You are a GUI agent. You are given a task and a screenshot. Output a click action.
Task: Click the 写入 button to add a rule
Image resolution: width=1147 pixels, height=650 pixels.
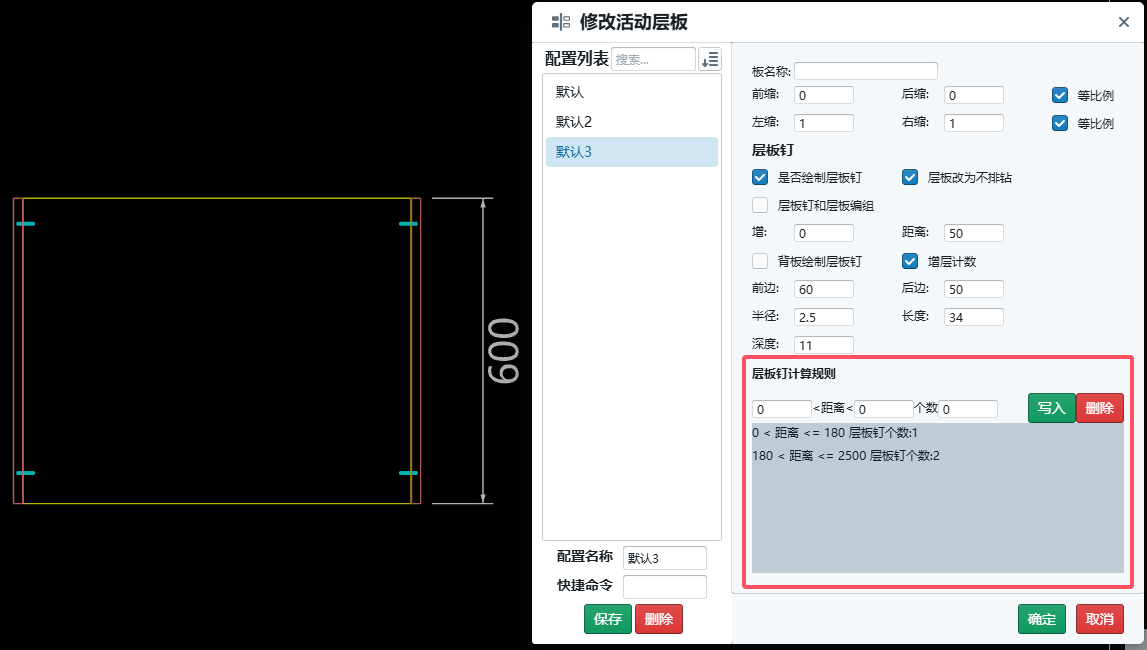click(x=1051, y=408)
